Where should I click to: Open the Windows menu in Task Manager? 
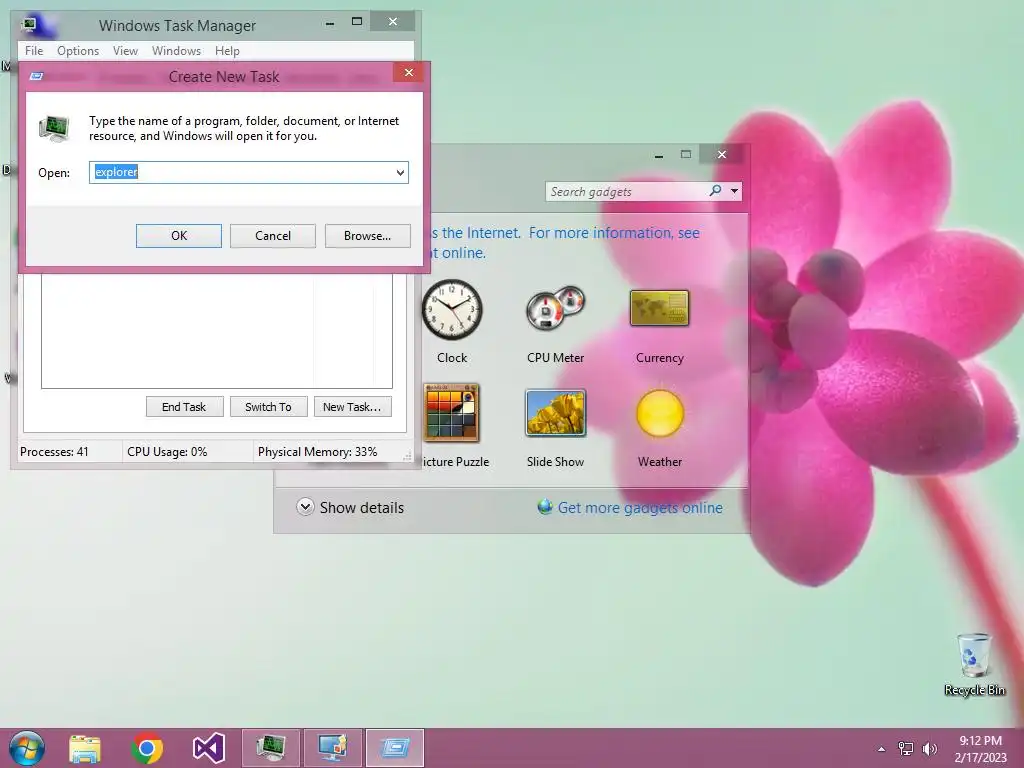[x=176, y=50]
